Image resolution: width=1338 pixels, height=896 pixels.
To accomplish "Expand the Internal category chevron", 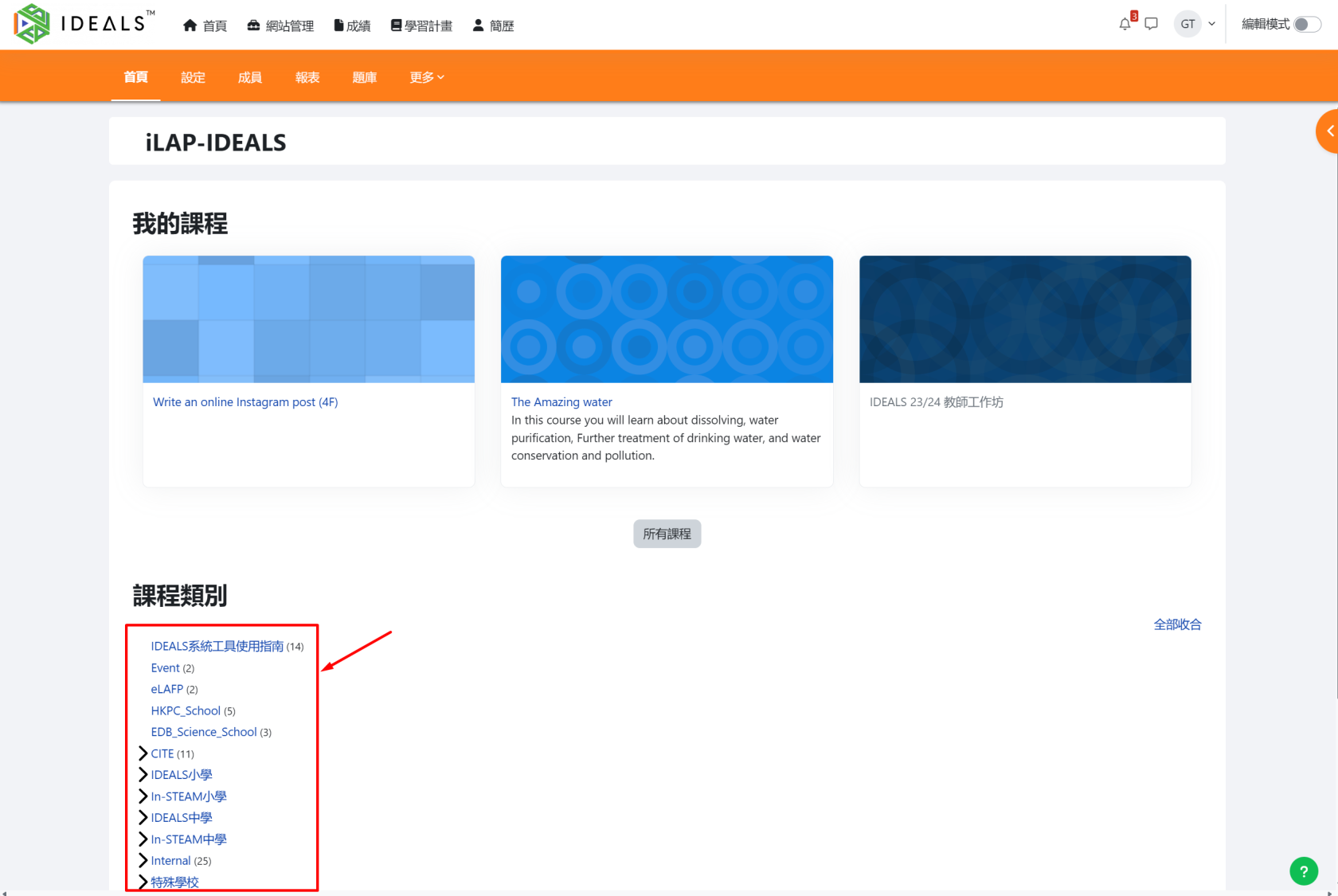I will pos(143,860).
